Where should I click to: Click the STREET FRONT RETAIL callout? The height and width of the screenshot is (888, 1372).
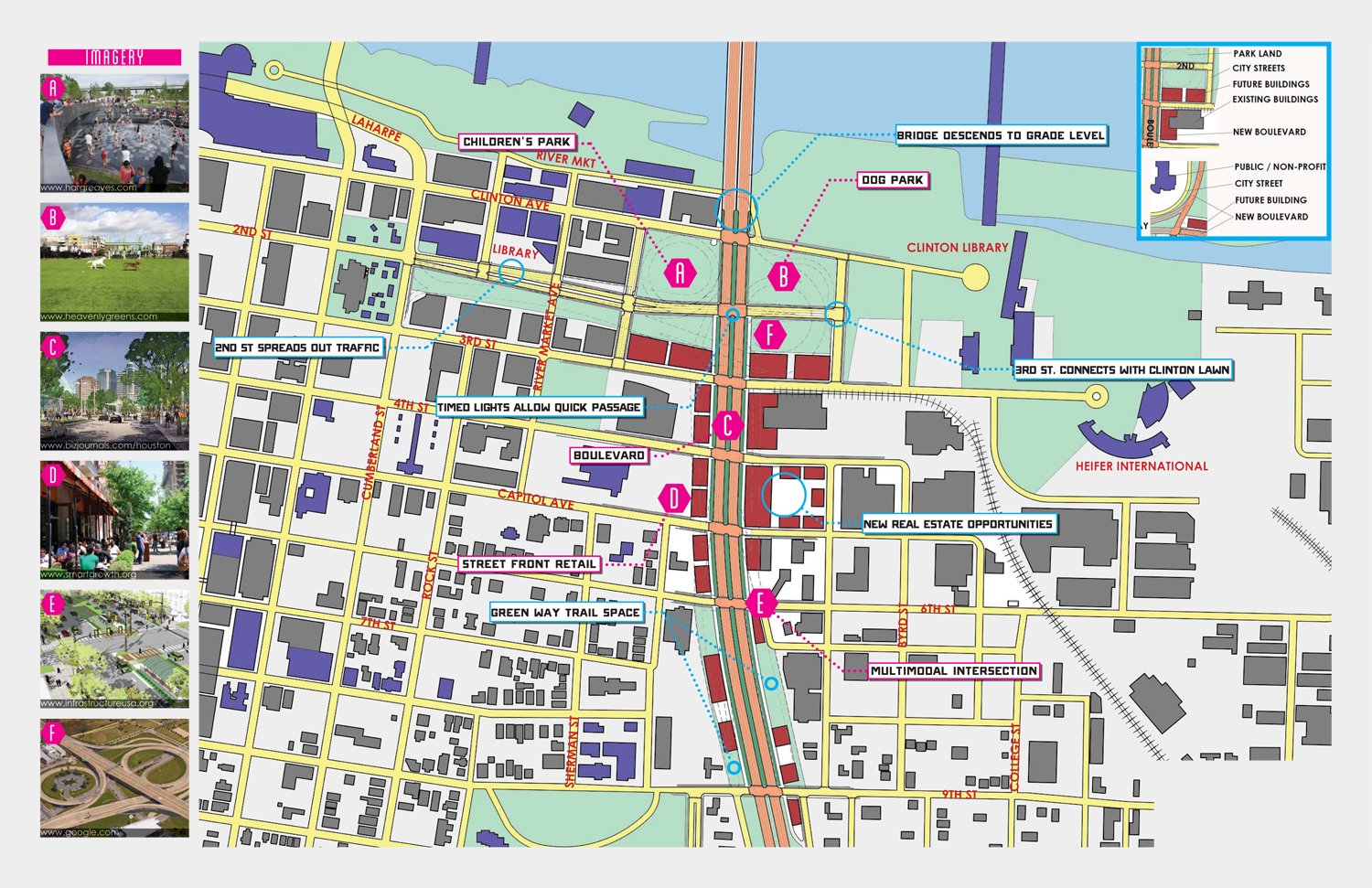pos(529,564)
